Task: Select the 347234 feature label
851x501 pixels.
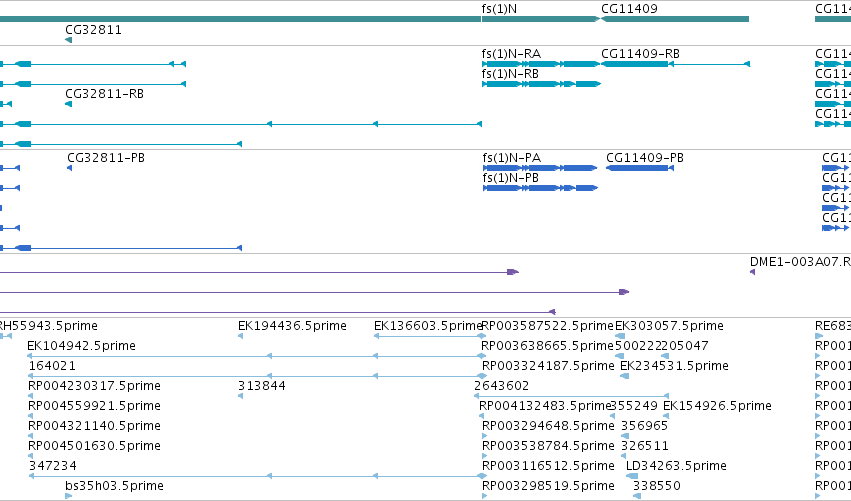Action: (x=53, y=466)
